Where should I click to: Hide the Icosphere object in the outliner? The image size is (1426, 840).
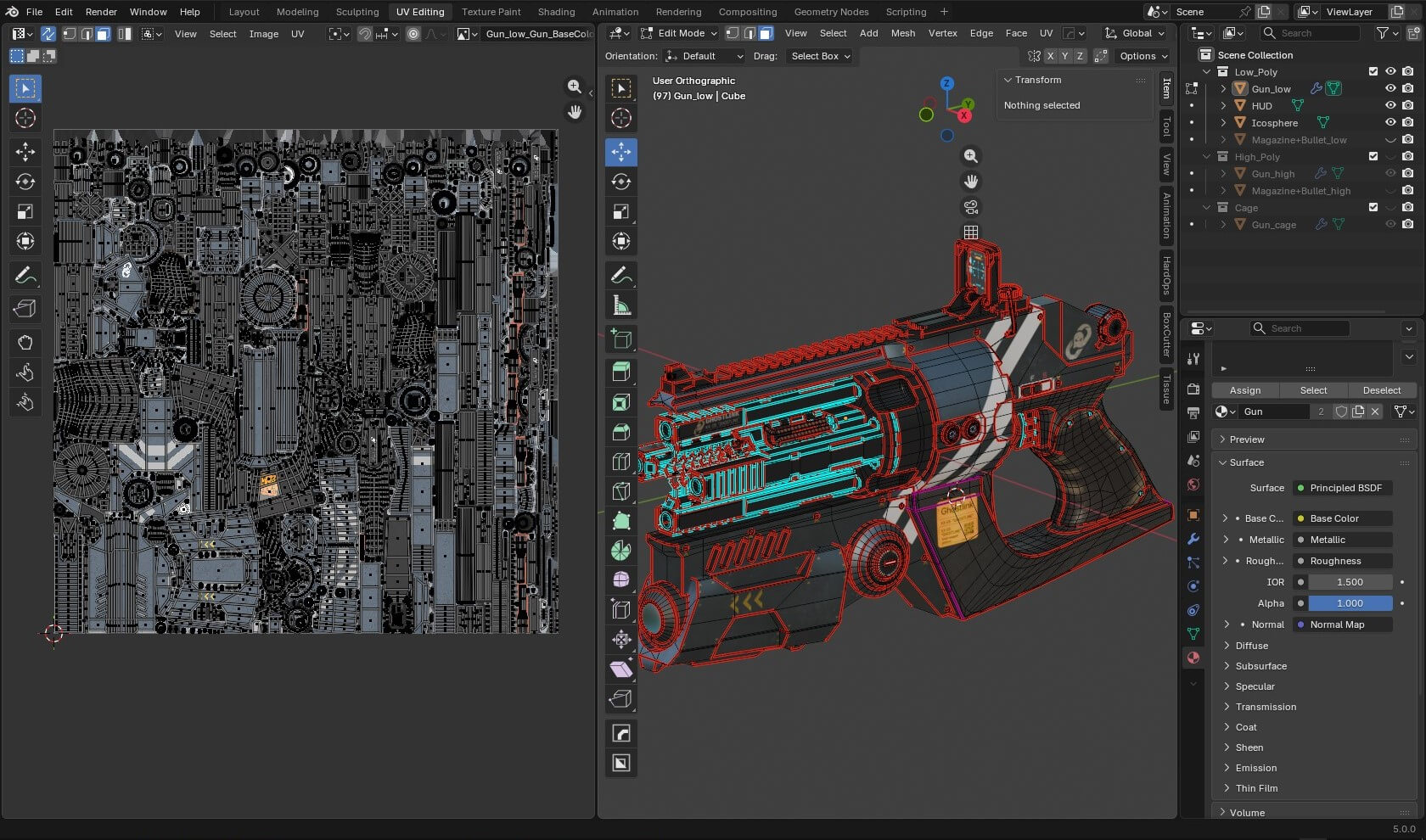pos(1390,123)
